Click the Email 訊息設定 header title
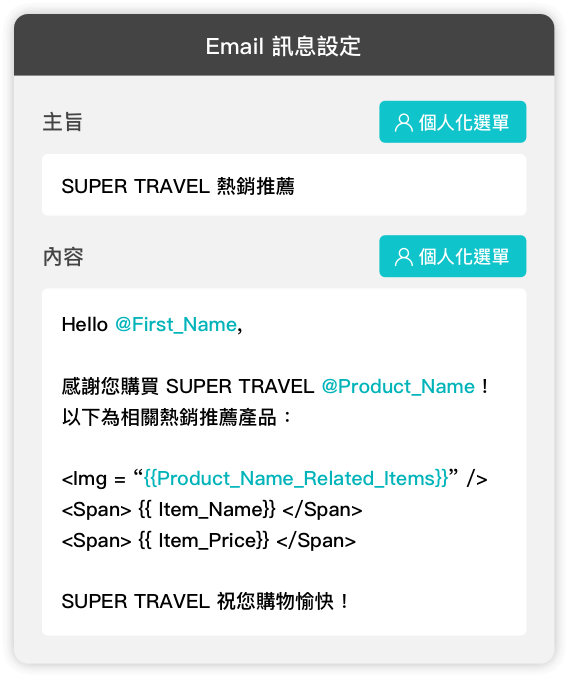The image size is (568, 678). coord(283,46)
